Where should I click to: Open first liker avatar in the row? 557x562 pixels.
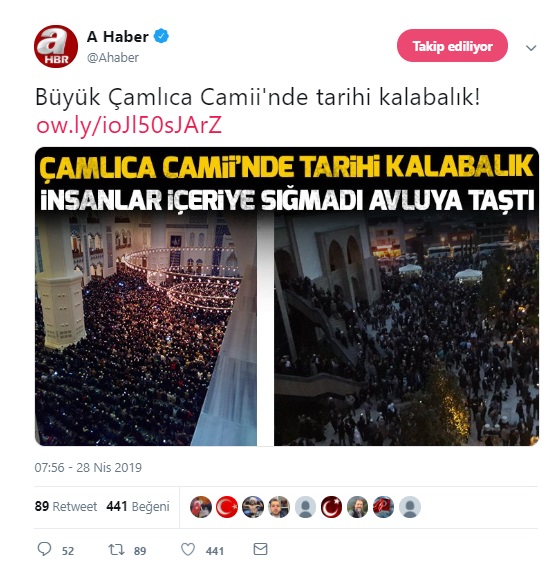pos(201,507)
